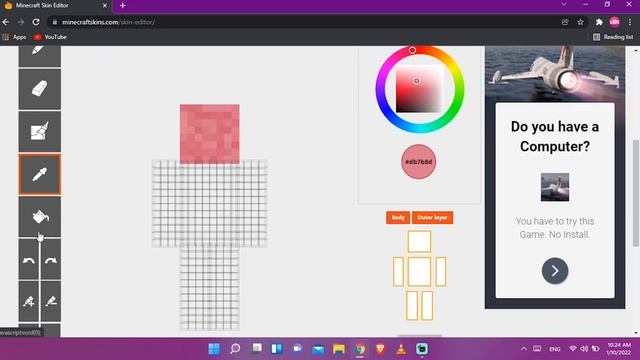The height and width of the screenshot is (360, 640).
Task: Select the Eraser tool
Action: tap(40, 89)
